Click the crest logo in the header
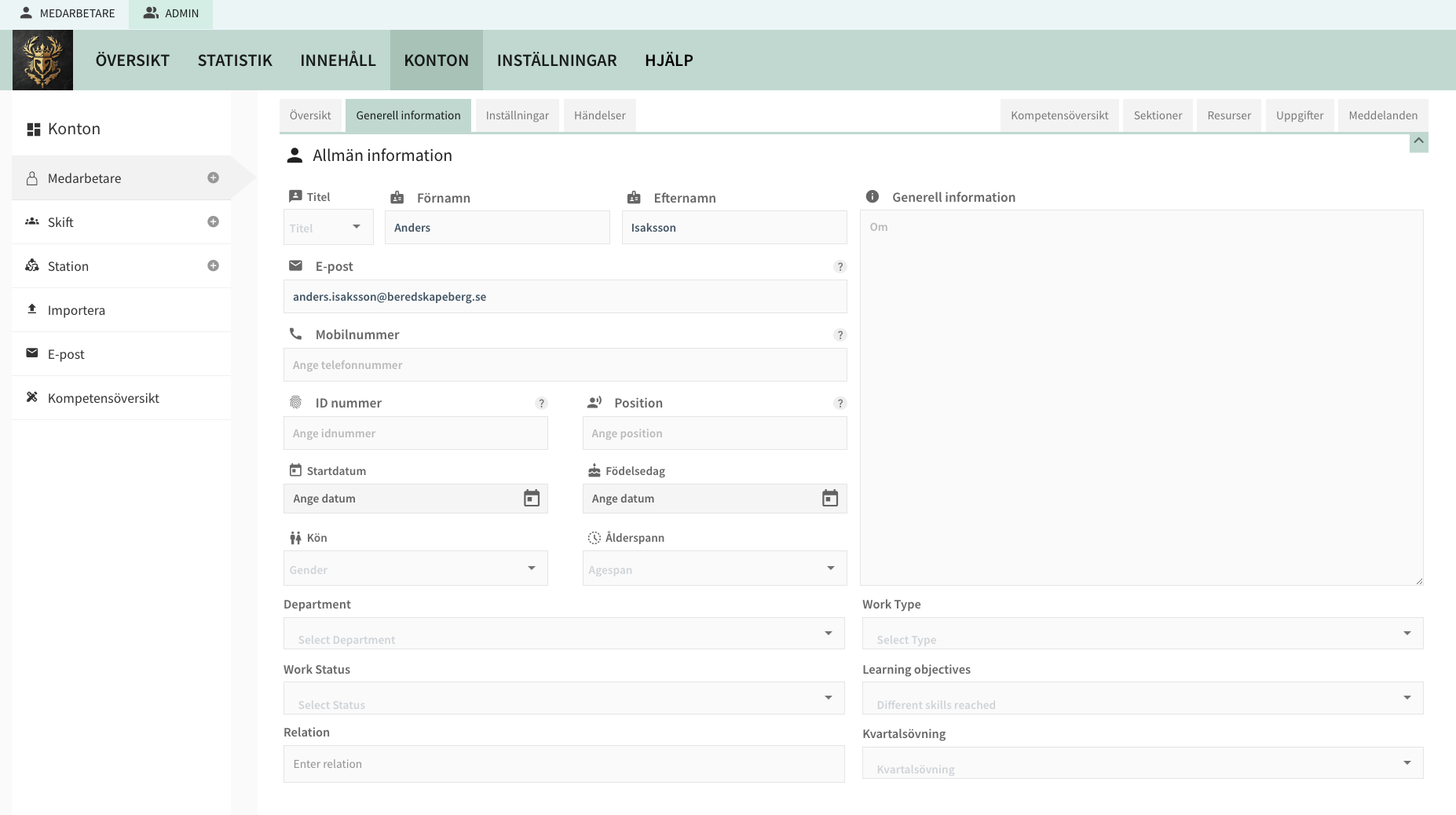The width and height of the screenshot is (1456, 815). pyautogui.click(x=42, y=60)
